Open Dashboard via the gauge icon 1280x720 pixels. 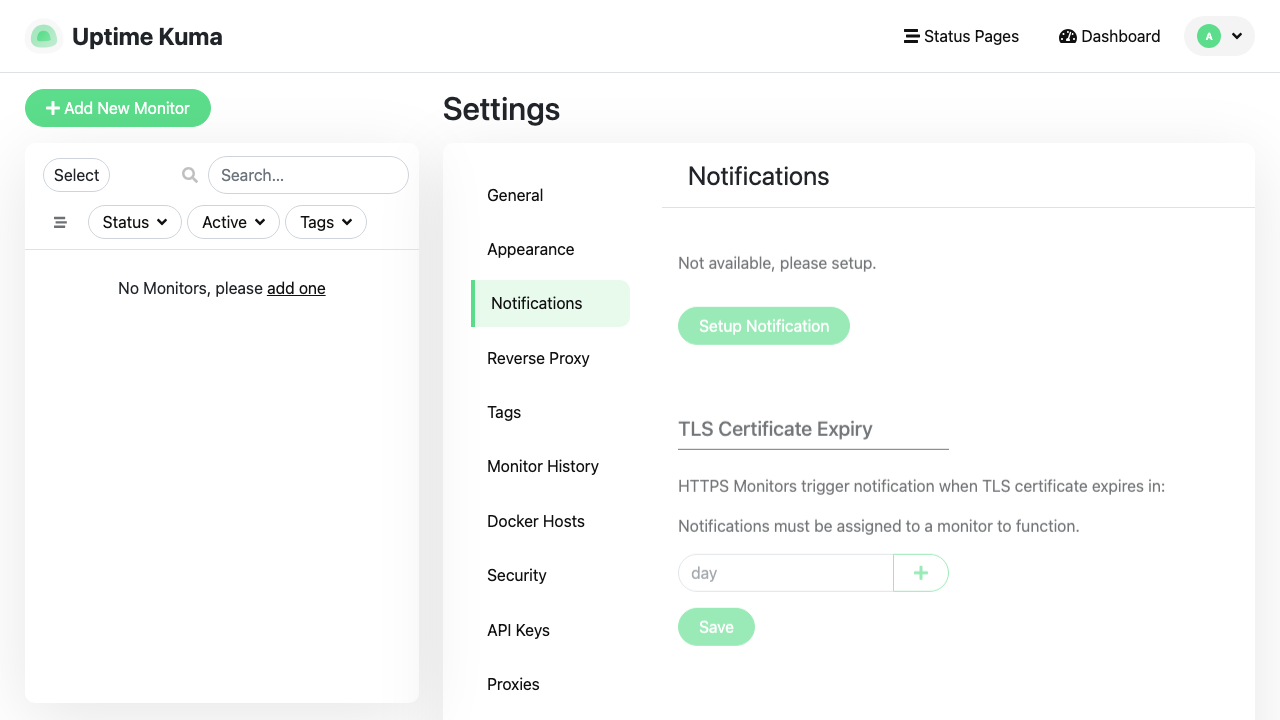point(1067,36)
